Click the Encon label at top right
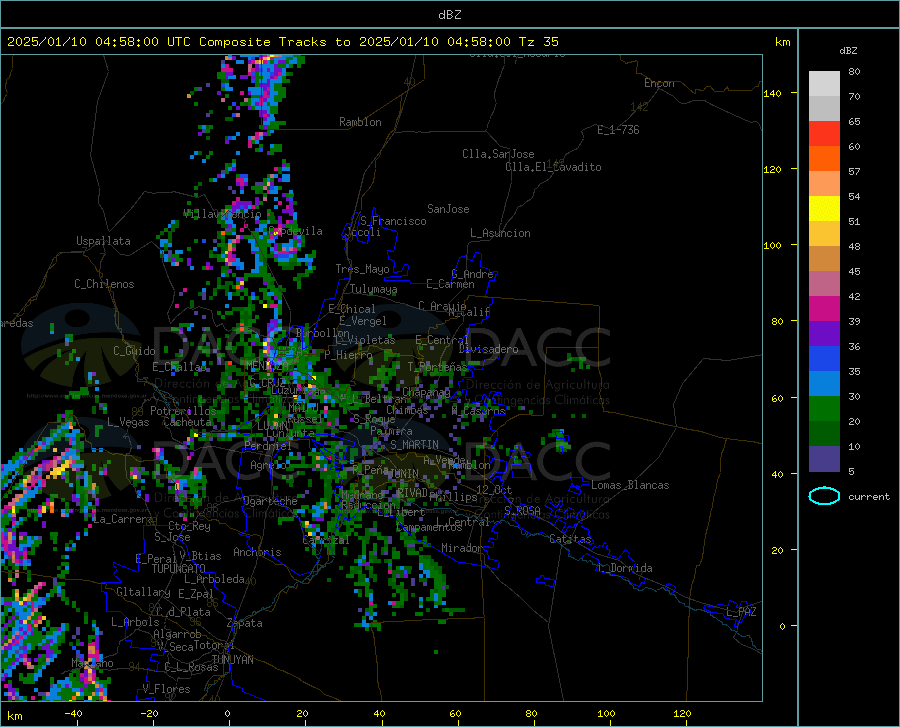Viewport: 900px width, 727px height. pyautogui.click(x=659, y=83)
